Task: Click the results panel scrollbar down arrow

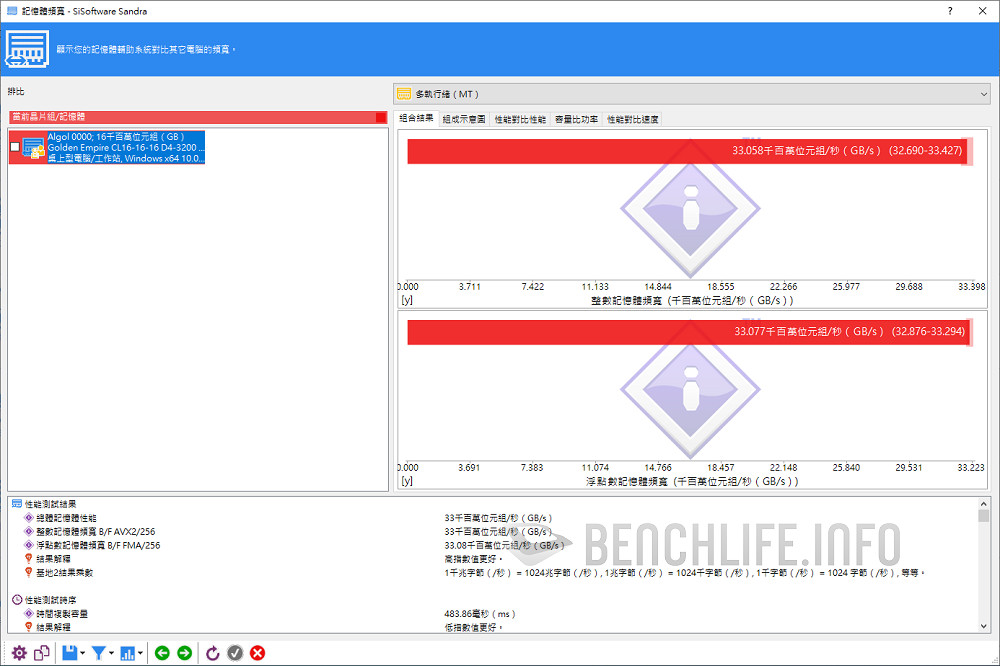Action: pyautogui.click(x=984, y=626)
